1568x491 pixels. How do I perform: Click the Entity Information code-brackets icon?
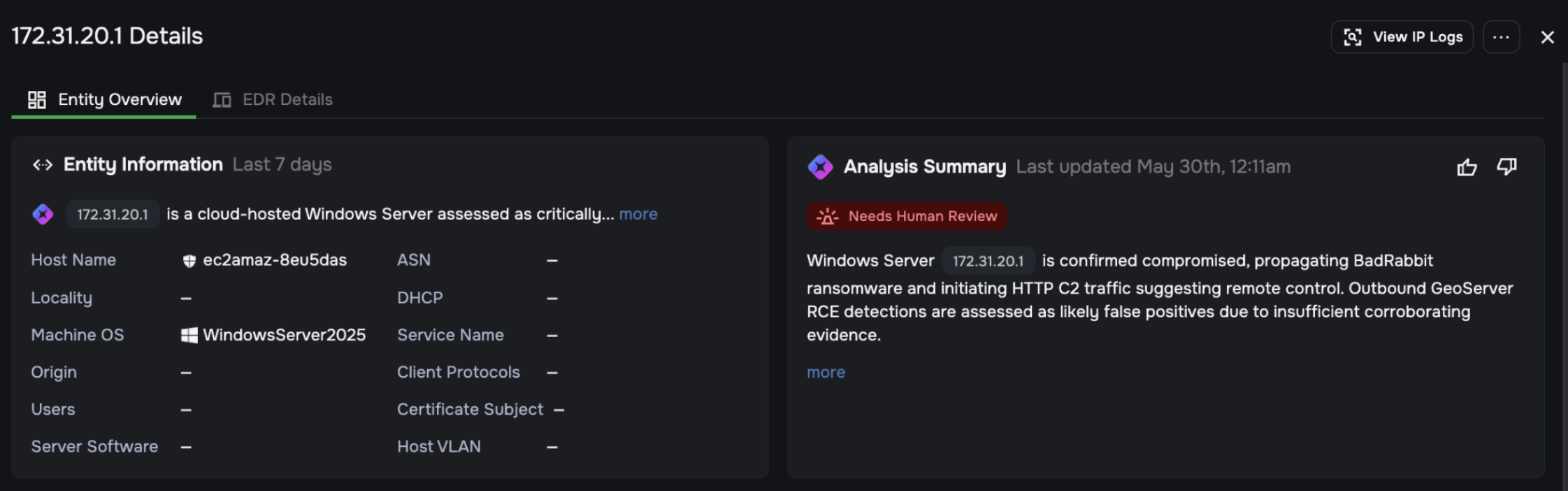43,164
